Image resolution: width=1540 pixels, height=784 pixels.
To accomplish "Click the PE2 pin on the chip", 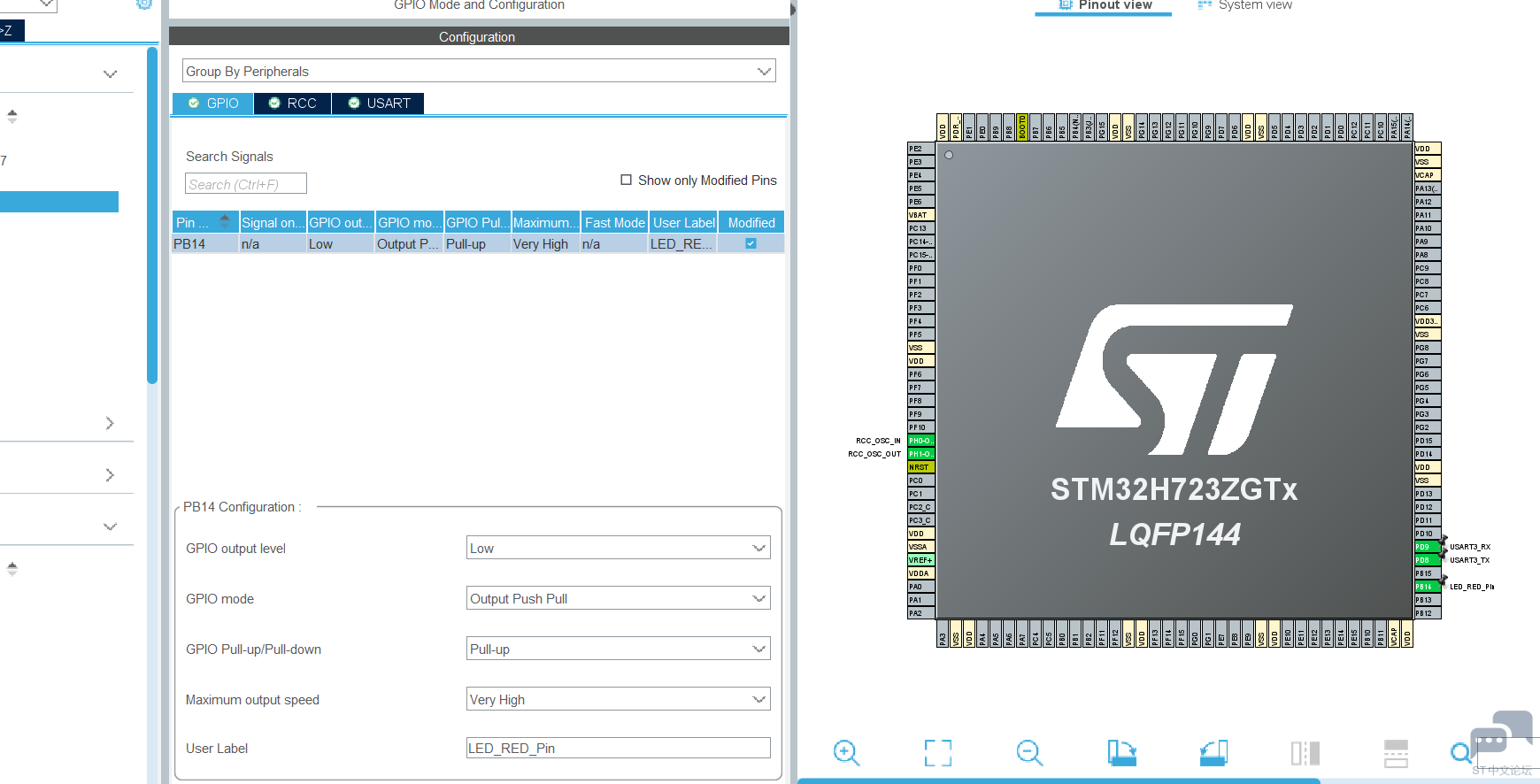I will click(x=921, y=149).
